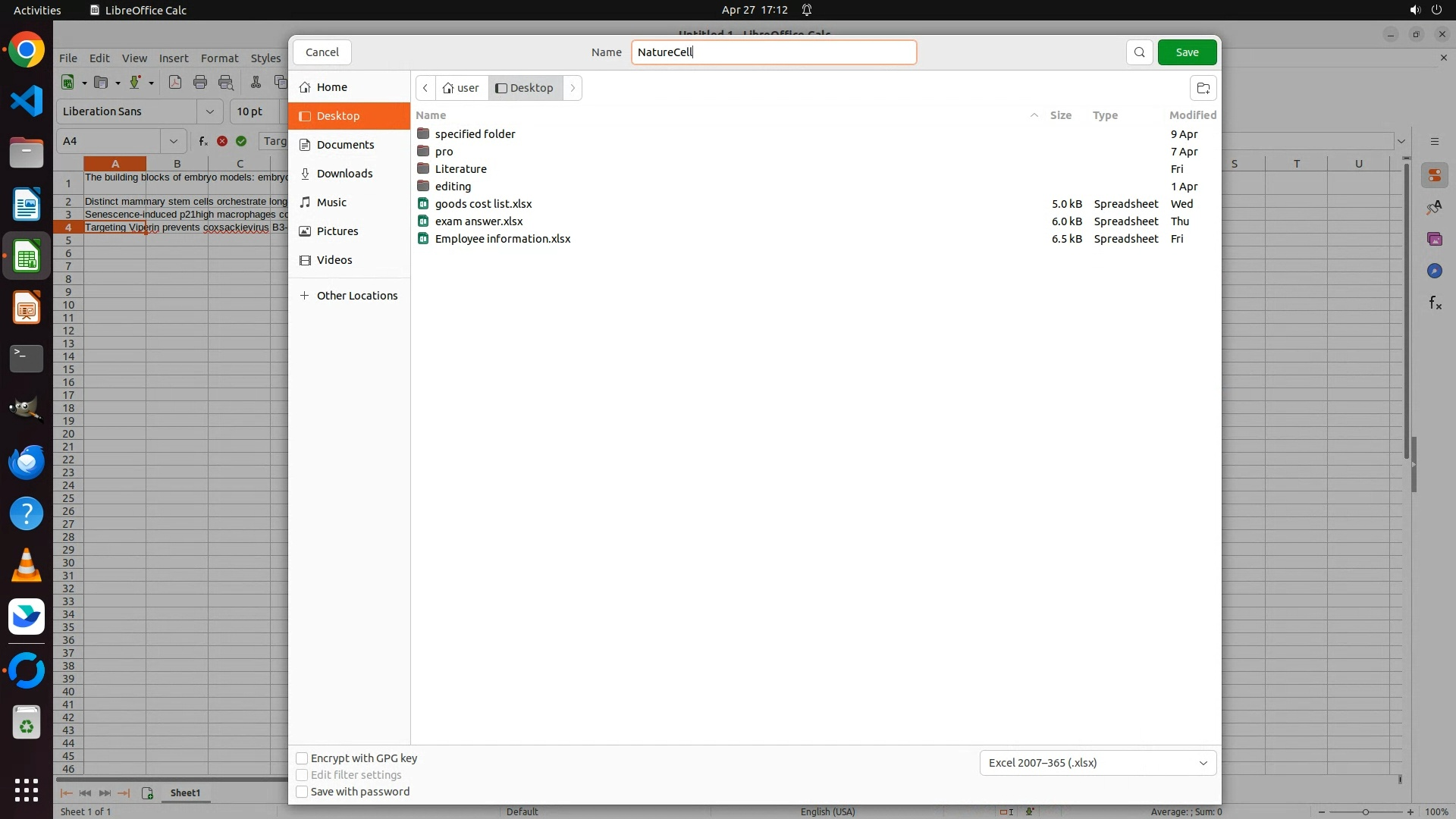Open the Name Box dropdown arrow
This screenshot has width=1456, height=819.
pos(174,141)
